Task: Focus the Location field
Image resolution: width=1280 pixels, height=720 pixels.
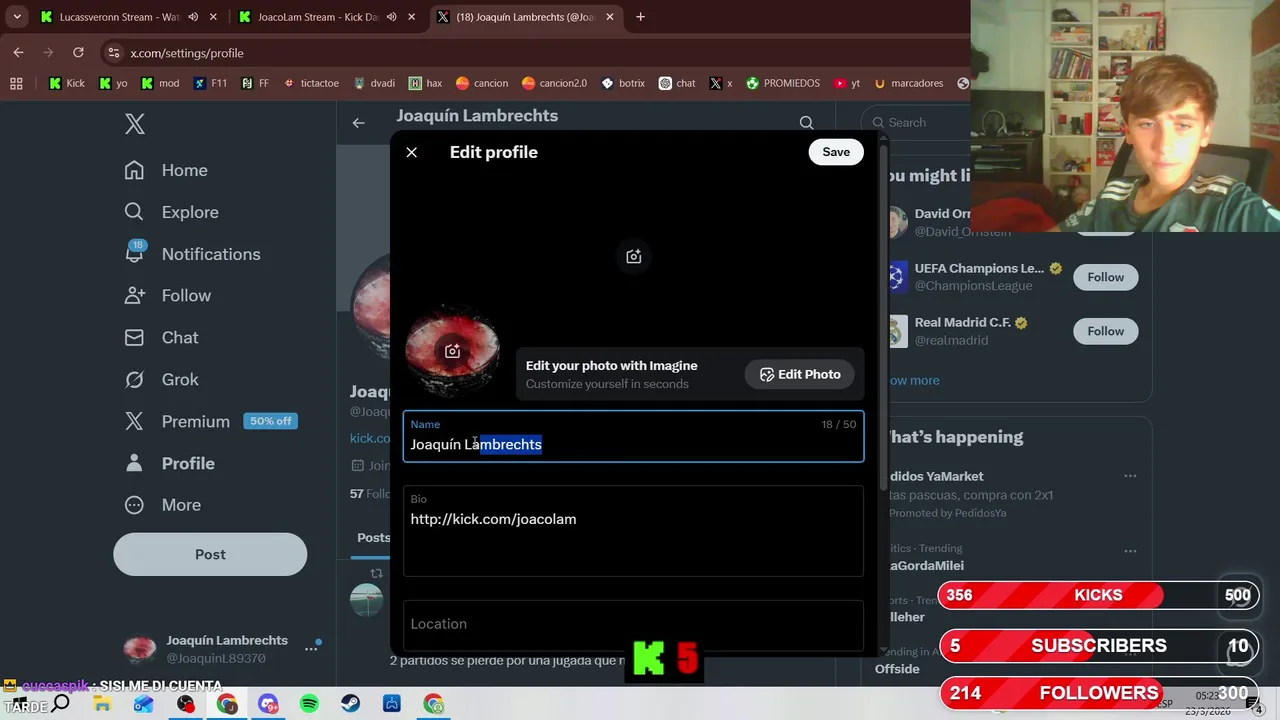Action: click(633, 625)
